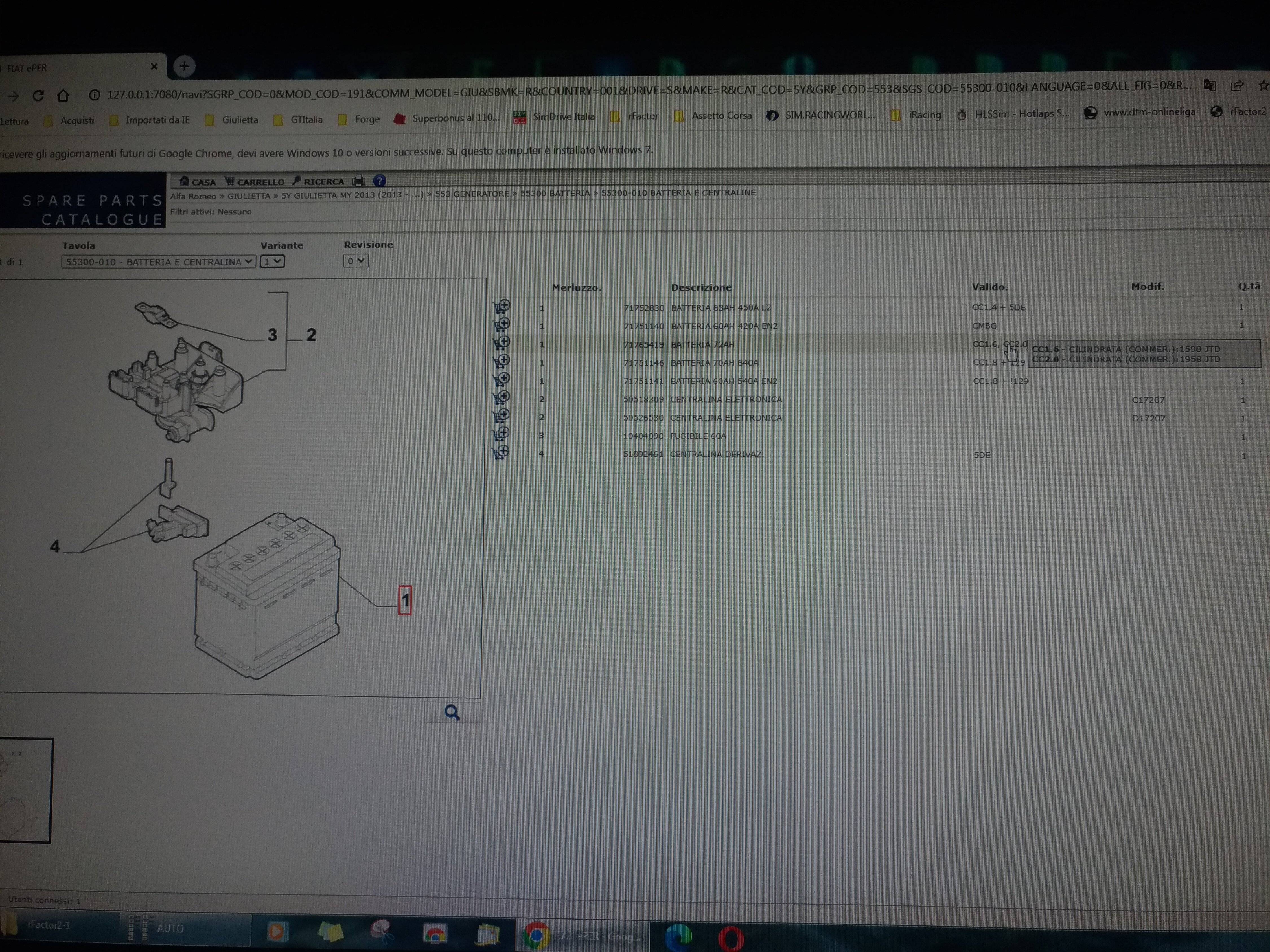1270x952 pixels.
Task: Click the magnifier zoom icon below diagram
Action: tap(452, 712)
